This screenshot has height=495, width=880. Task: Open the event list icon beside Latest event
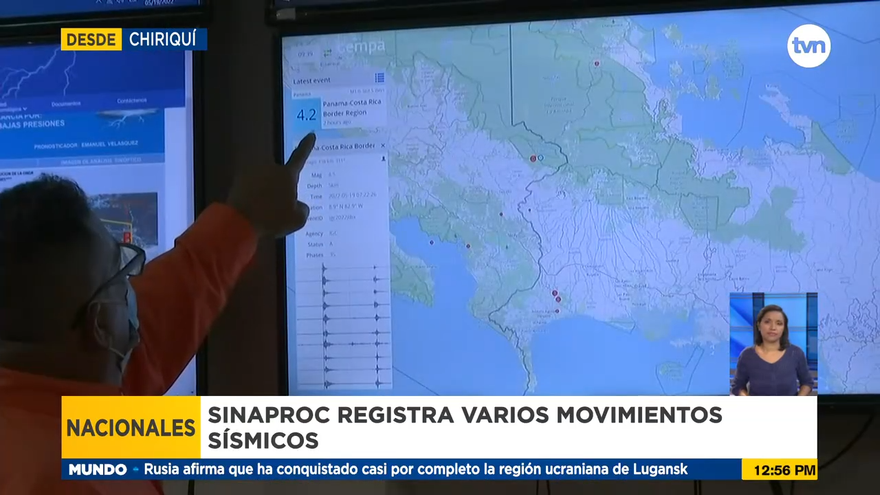click(x=379, y=77)
